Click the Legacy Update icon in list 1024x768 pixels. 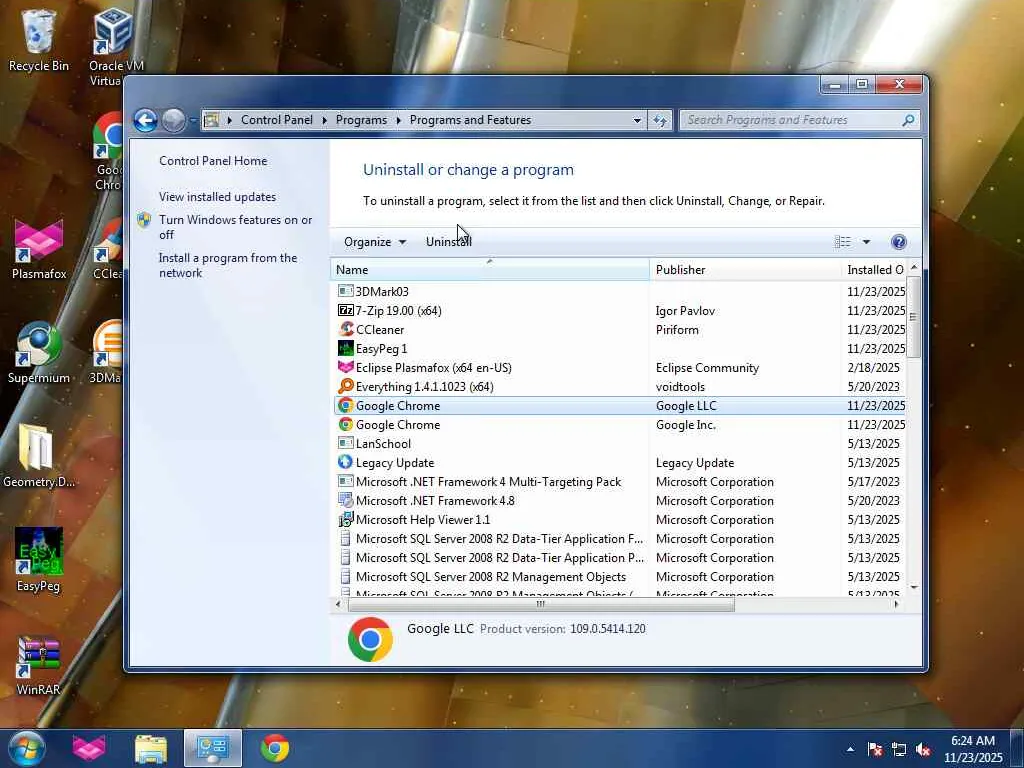[x=345, y=462]
